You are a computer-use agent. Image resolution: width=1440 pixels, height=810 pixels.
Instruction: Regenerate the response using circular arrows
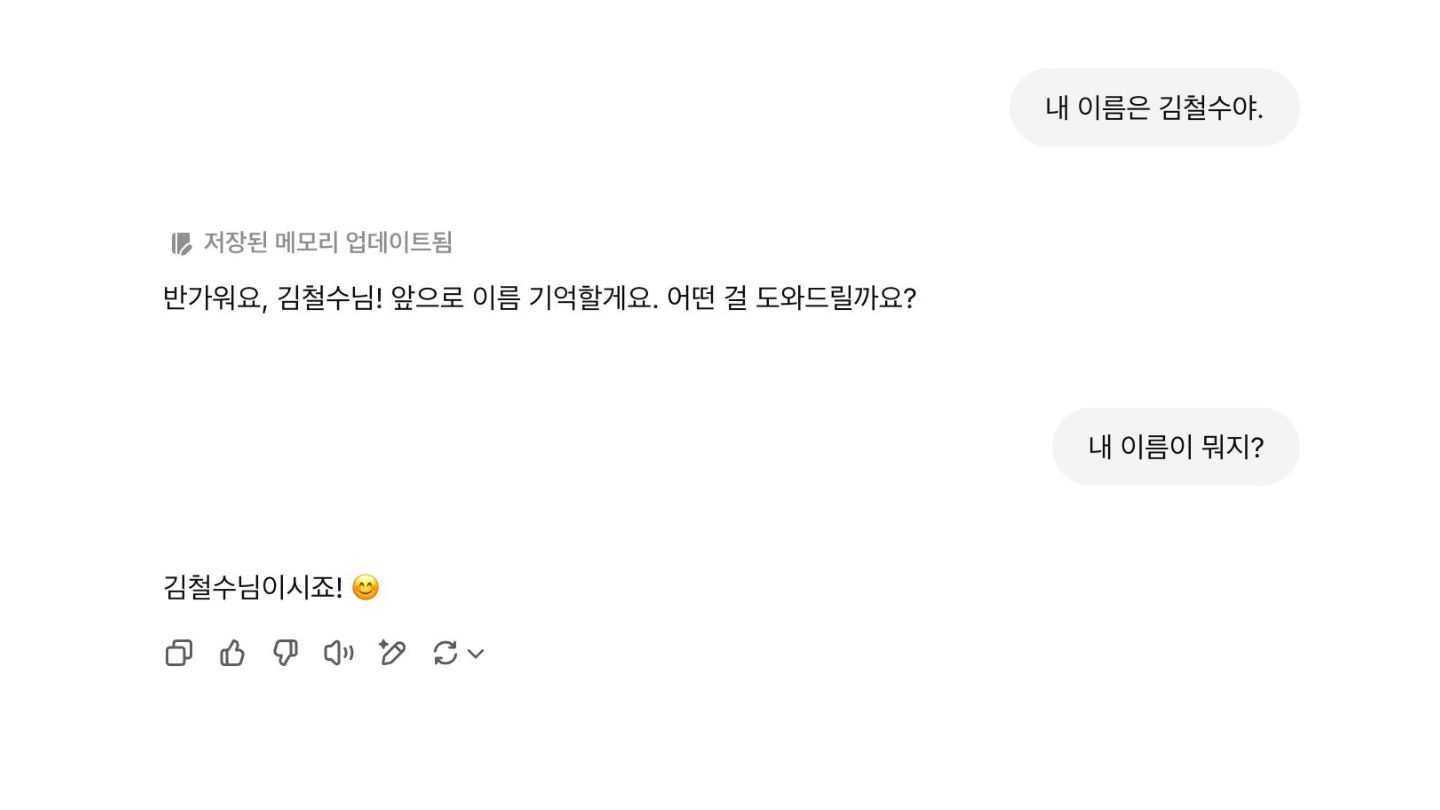pos(445,653)
